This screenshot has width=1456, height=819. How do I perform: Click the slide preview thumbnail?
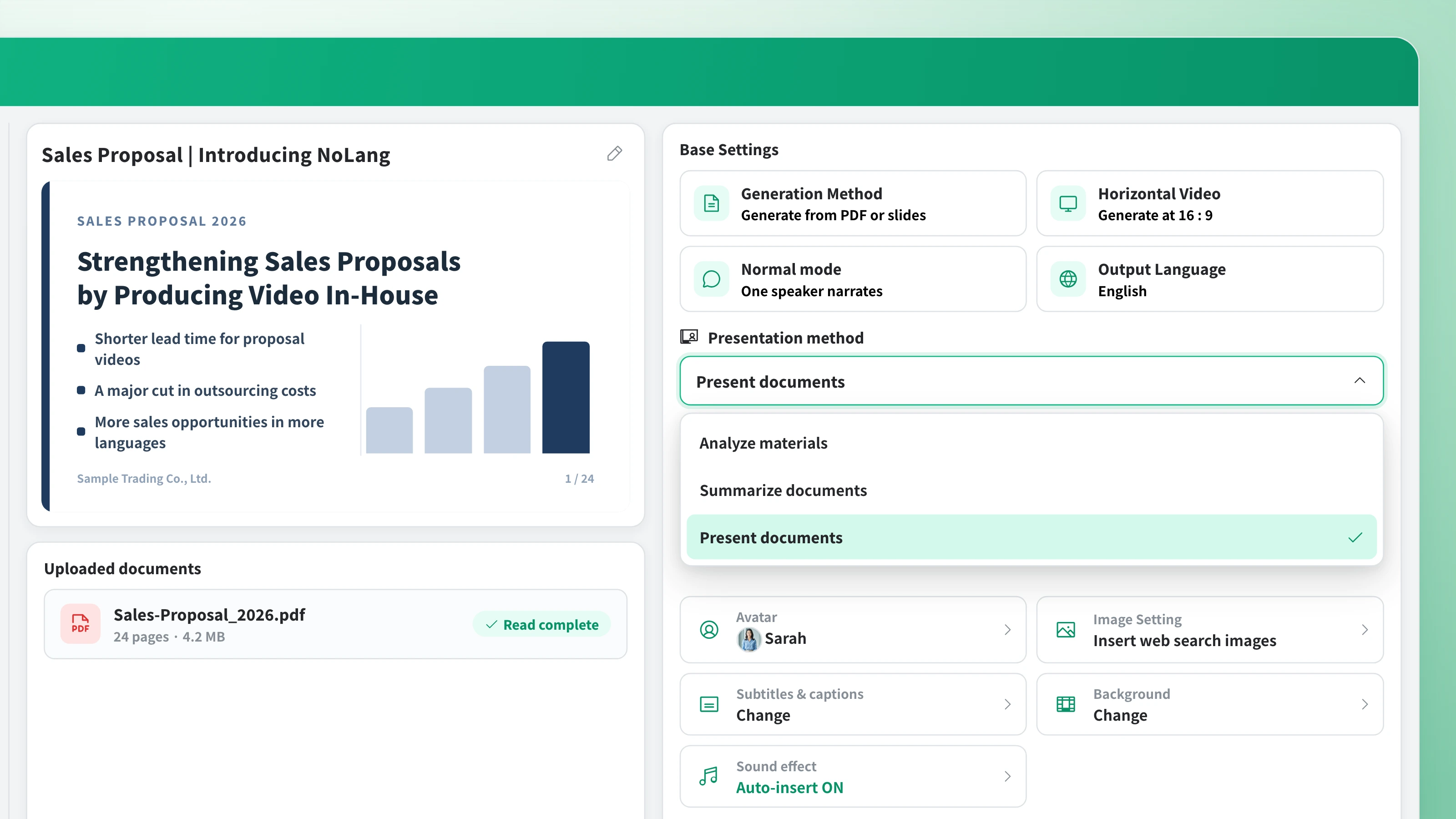pyautogui.click(x=336, y=346)
